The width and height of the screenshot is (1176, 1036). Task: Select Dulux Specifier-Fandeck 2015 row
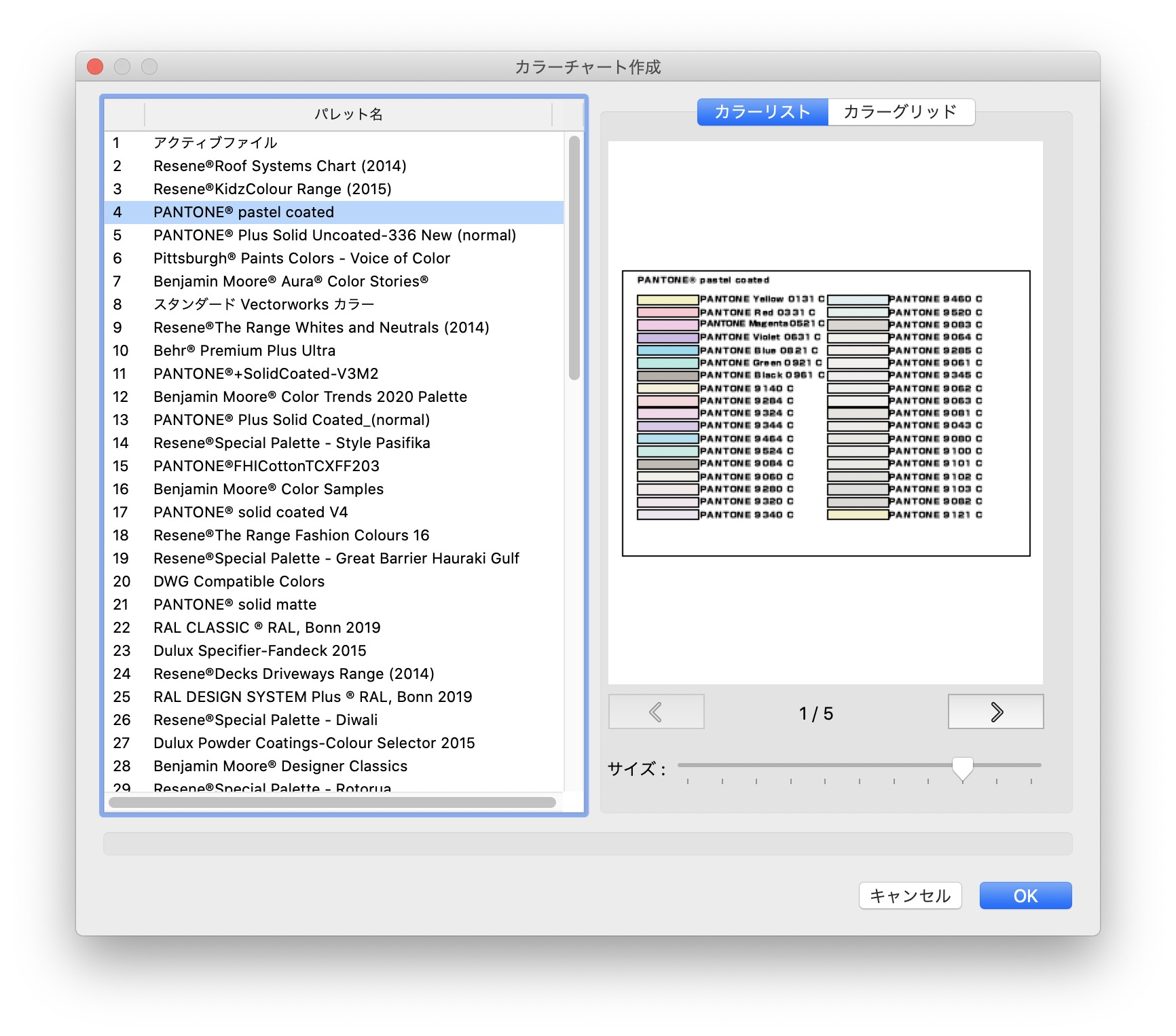click(334, 650)
